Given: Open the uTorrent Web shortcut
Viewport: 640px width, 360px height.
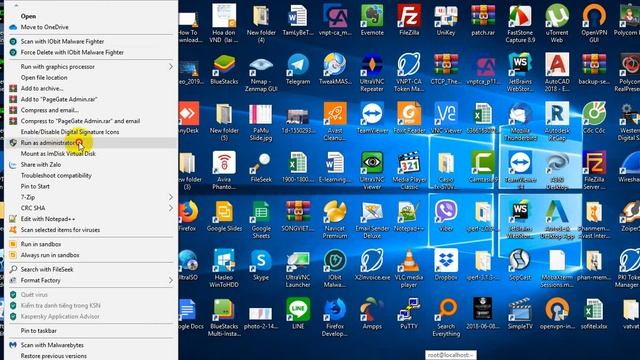Looking at the screenshot, I should 557,24.
